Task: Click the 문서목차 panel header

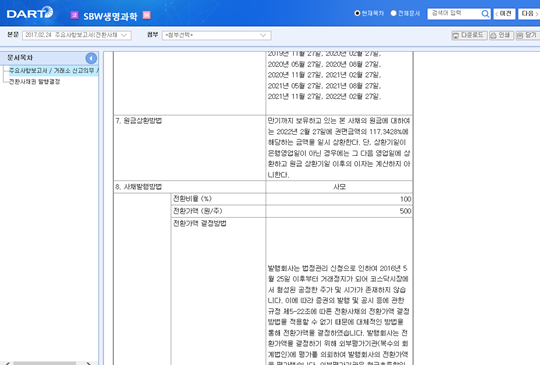Action: click(49, 58)
